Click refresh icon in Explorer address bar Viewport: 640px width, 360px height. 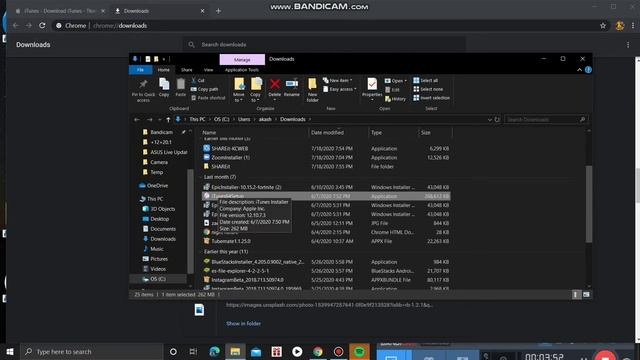tap(497, 120)
